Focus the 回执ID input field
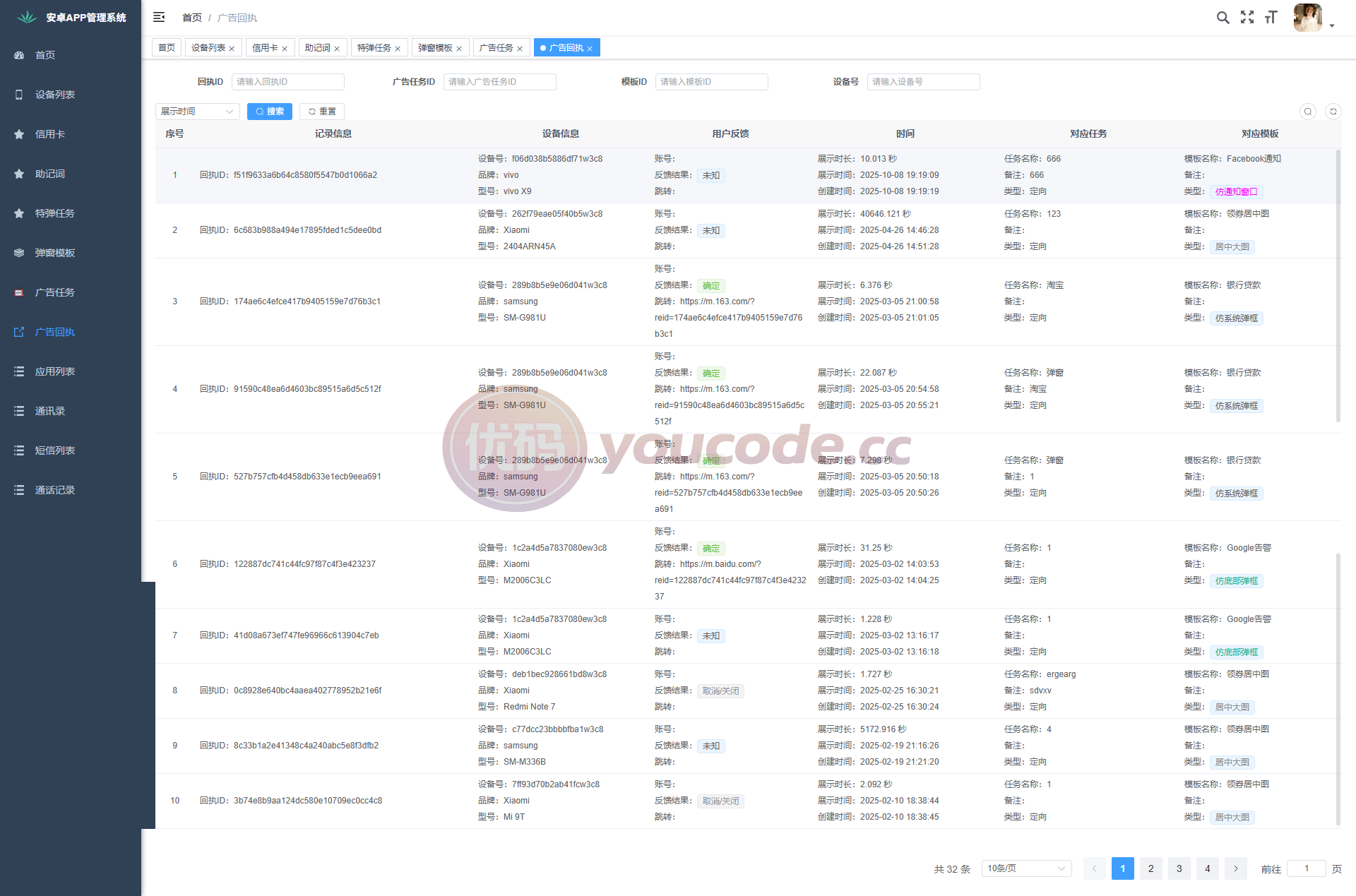This screenshot has height=896, width=1356. tap(288, 82)
